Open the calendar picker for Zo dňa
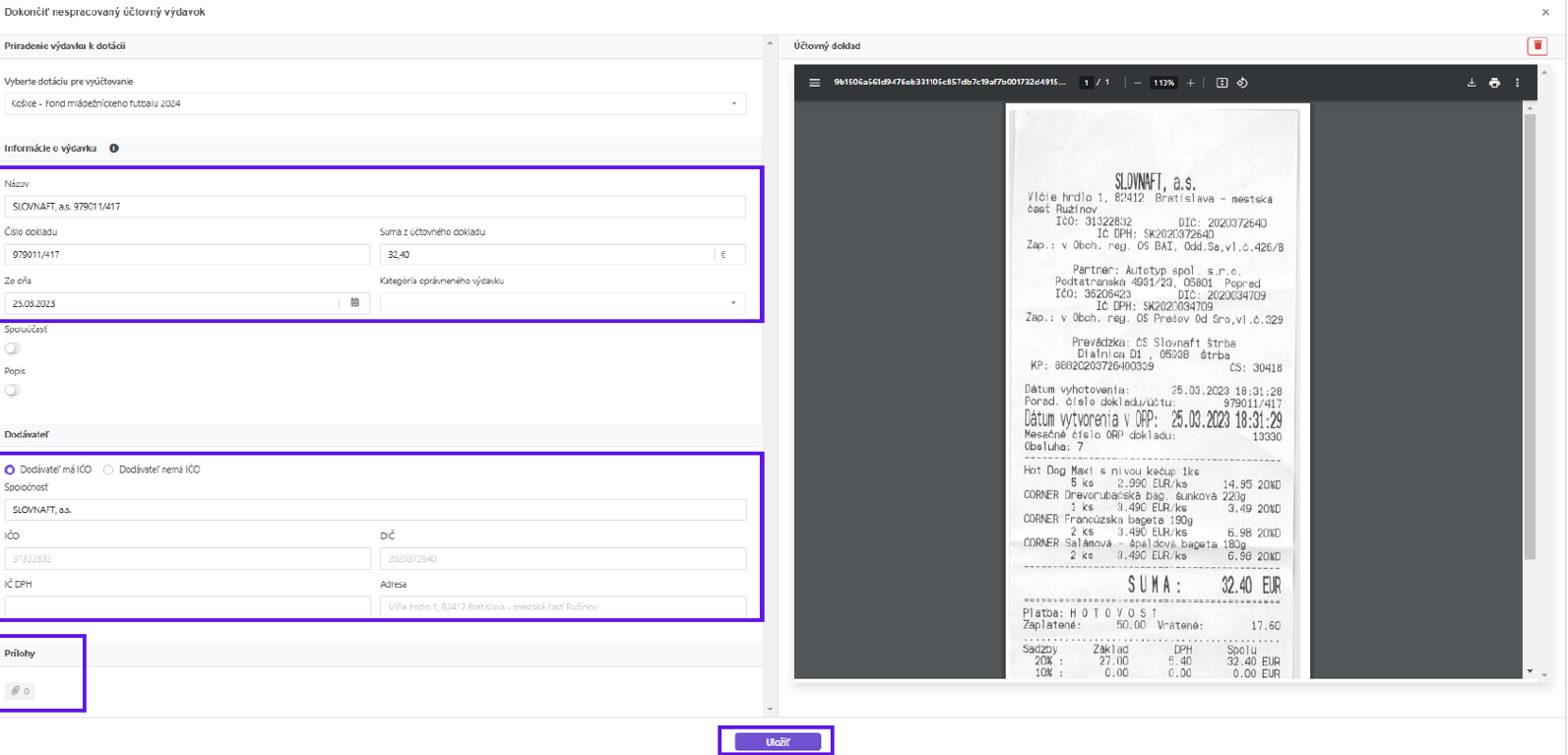 click(354, 303)
